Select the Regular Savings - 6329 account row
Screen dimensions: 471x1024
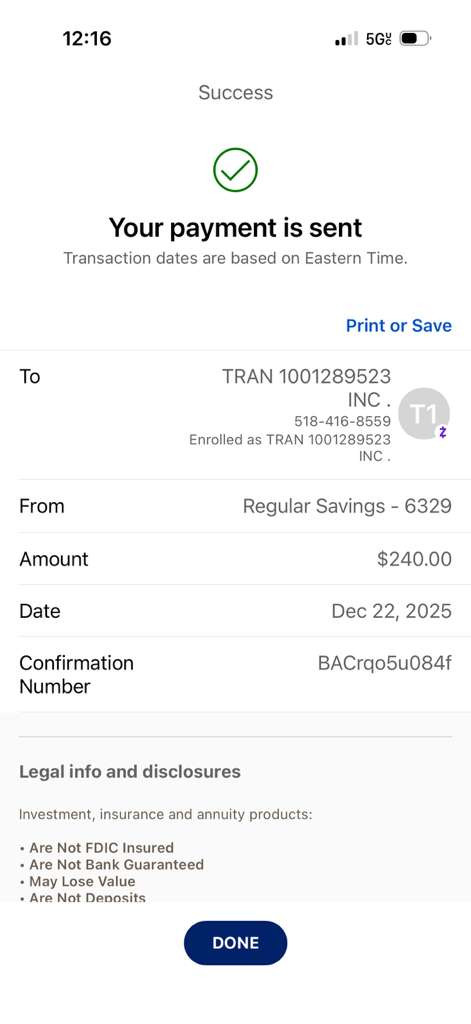tap(235, 506)
